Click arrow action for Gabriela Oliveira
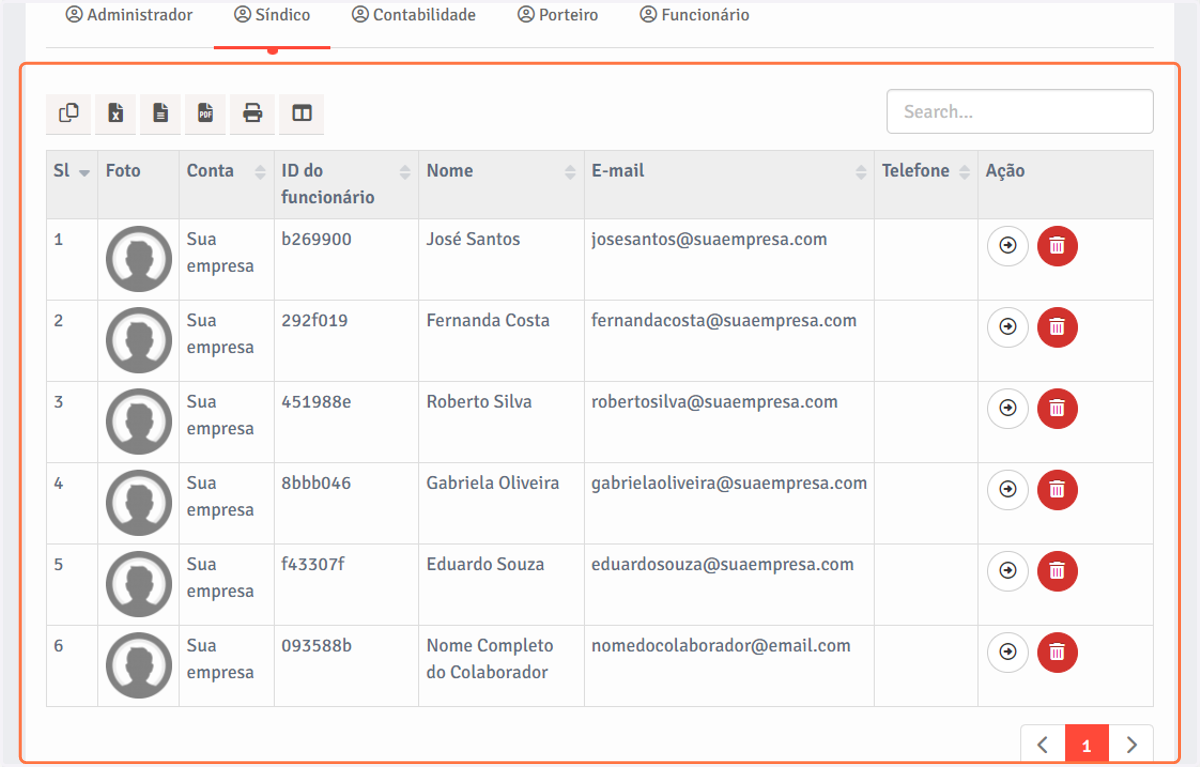The image size is (1200, 767). point(1008,490)
